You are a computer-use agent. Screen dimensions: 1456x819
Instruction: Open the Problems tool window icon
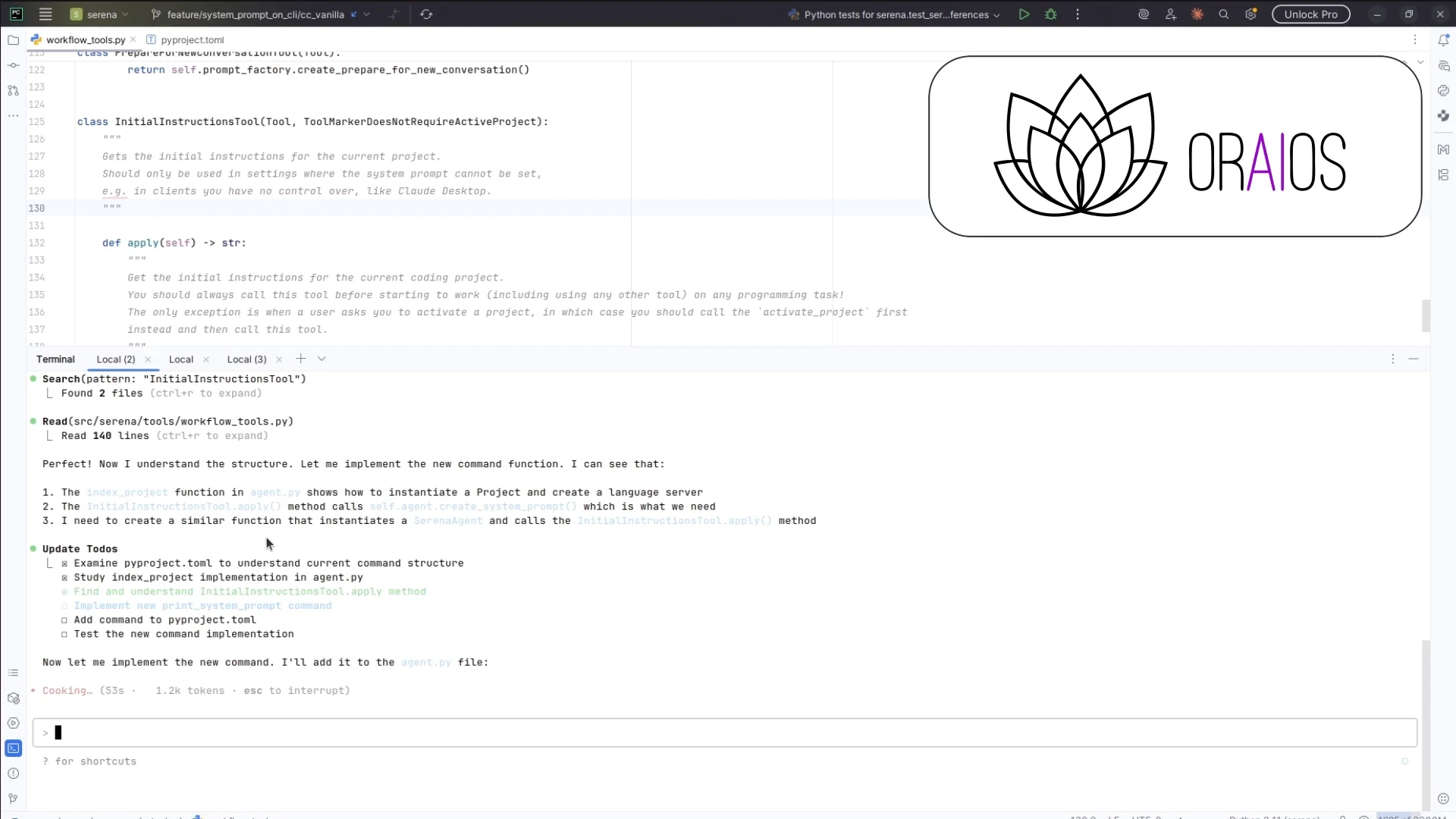click(13, 773)
